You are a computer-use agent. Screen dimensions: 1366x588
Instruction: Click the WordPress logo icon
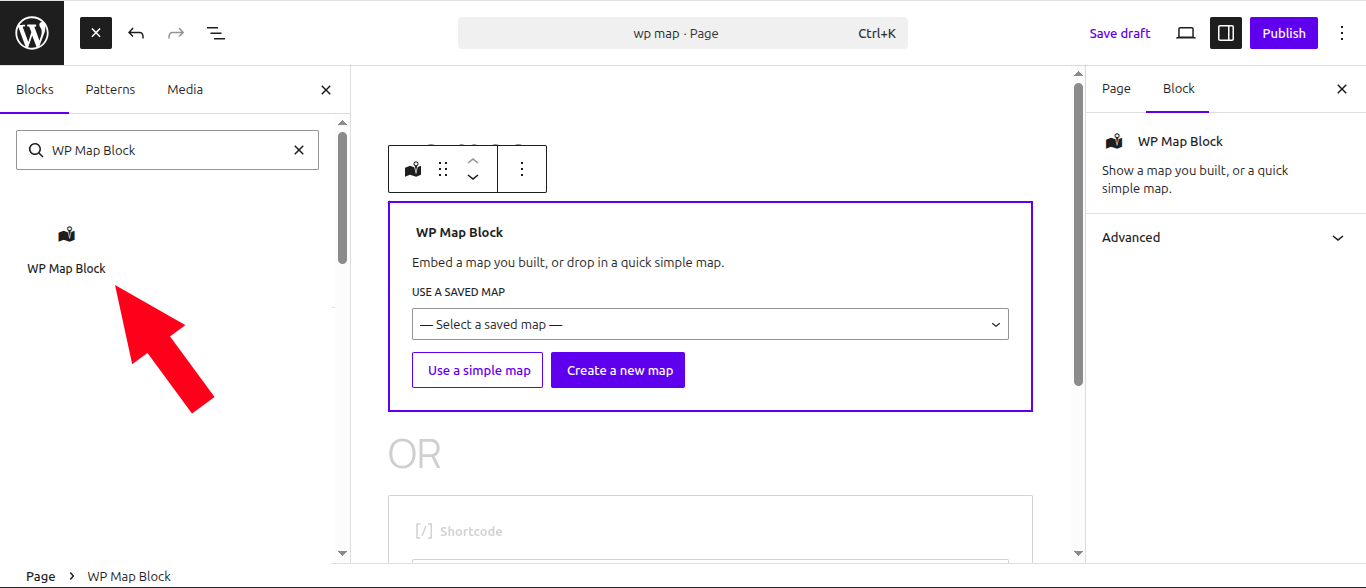pyautogui.click(x=32, y=33)
